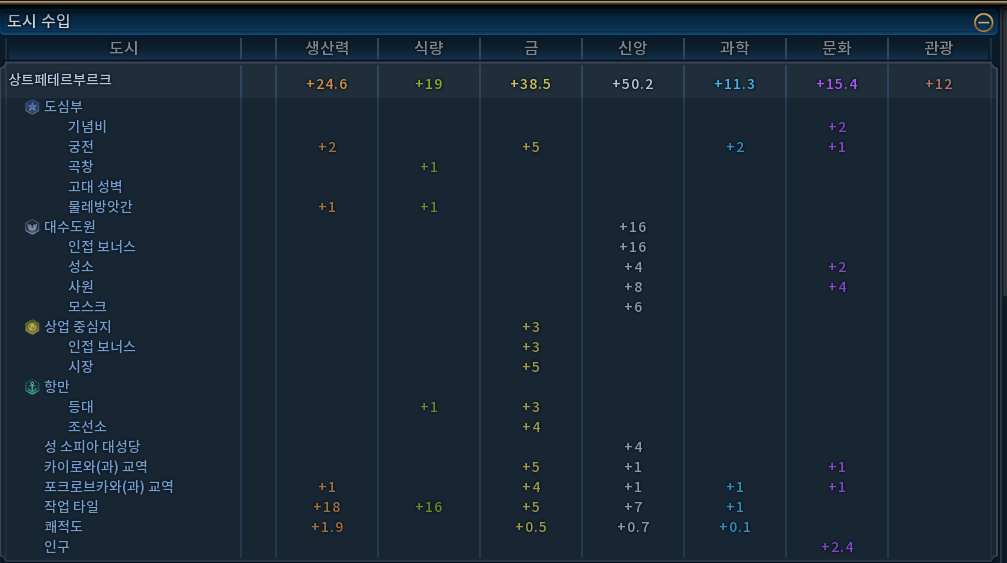The height and width of the screenshot is (563, 1007).
Task: Select the 기념비 building row
Action: 87,126
